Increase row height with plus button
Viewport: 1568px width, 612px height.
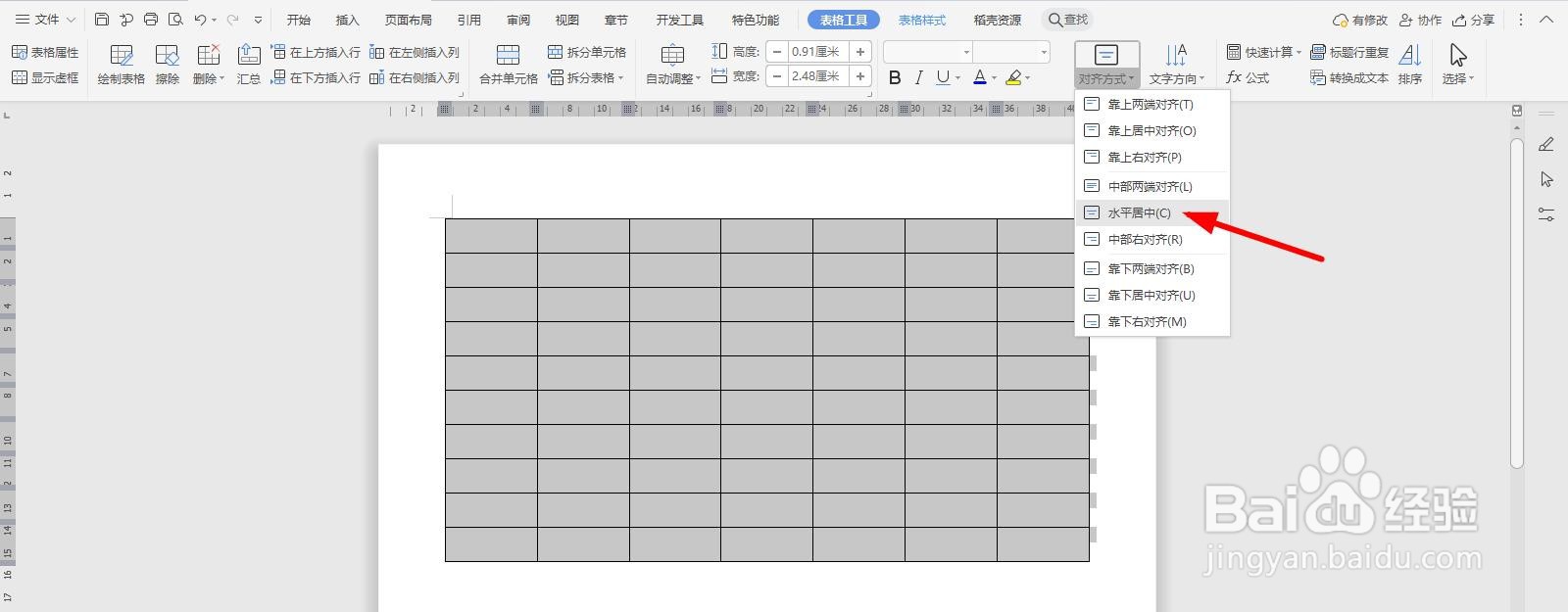pos(859,52)
